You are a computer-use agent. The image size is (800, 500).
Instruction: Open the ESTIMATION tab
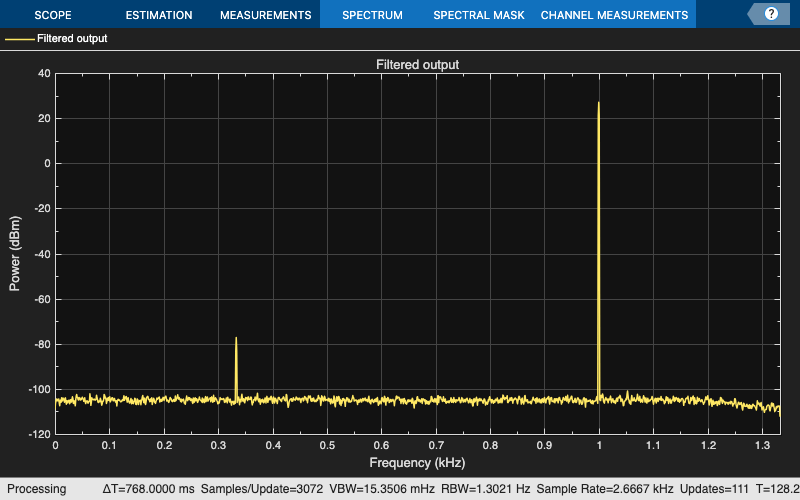click(x=159, y=15)
